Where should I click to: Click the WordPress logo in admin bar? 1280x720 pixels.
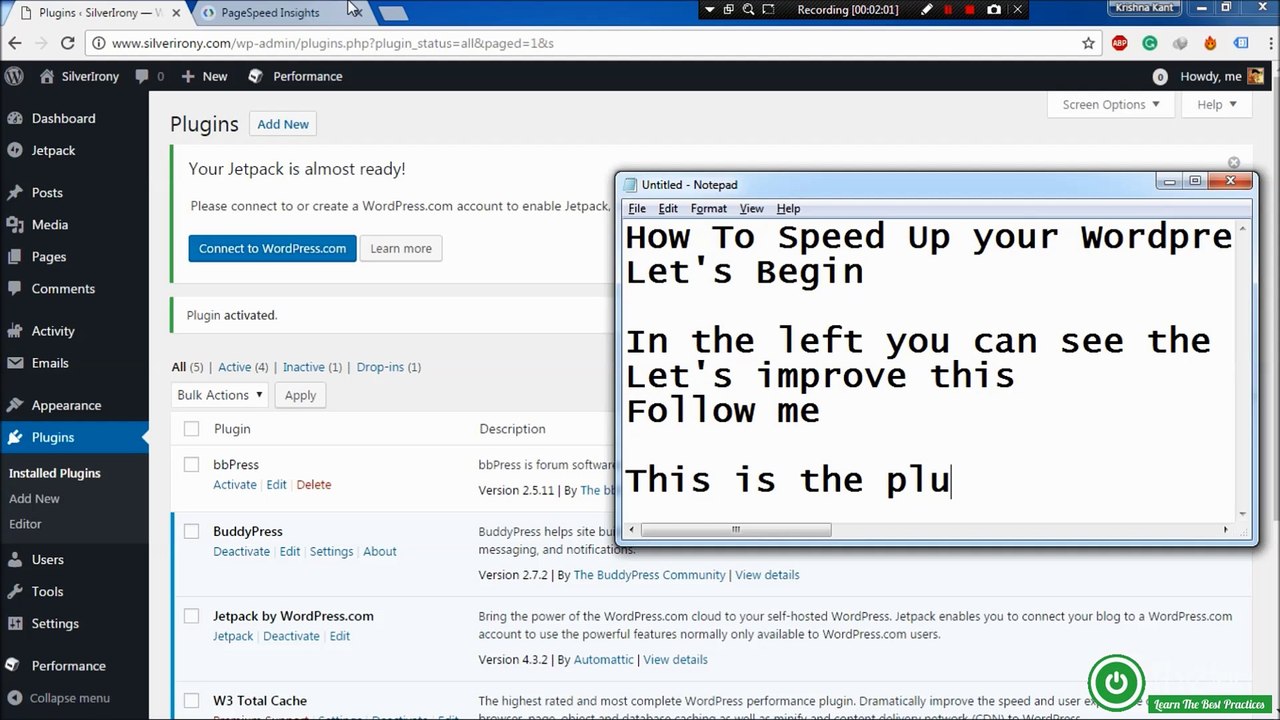click(14, 76)
